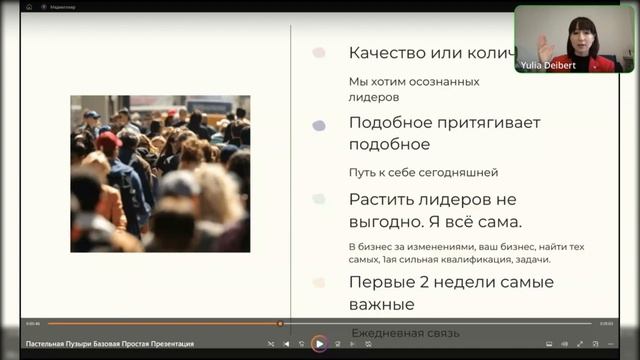Click the 'Yulia Deibert' name label

[548, 65]
